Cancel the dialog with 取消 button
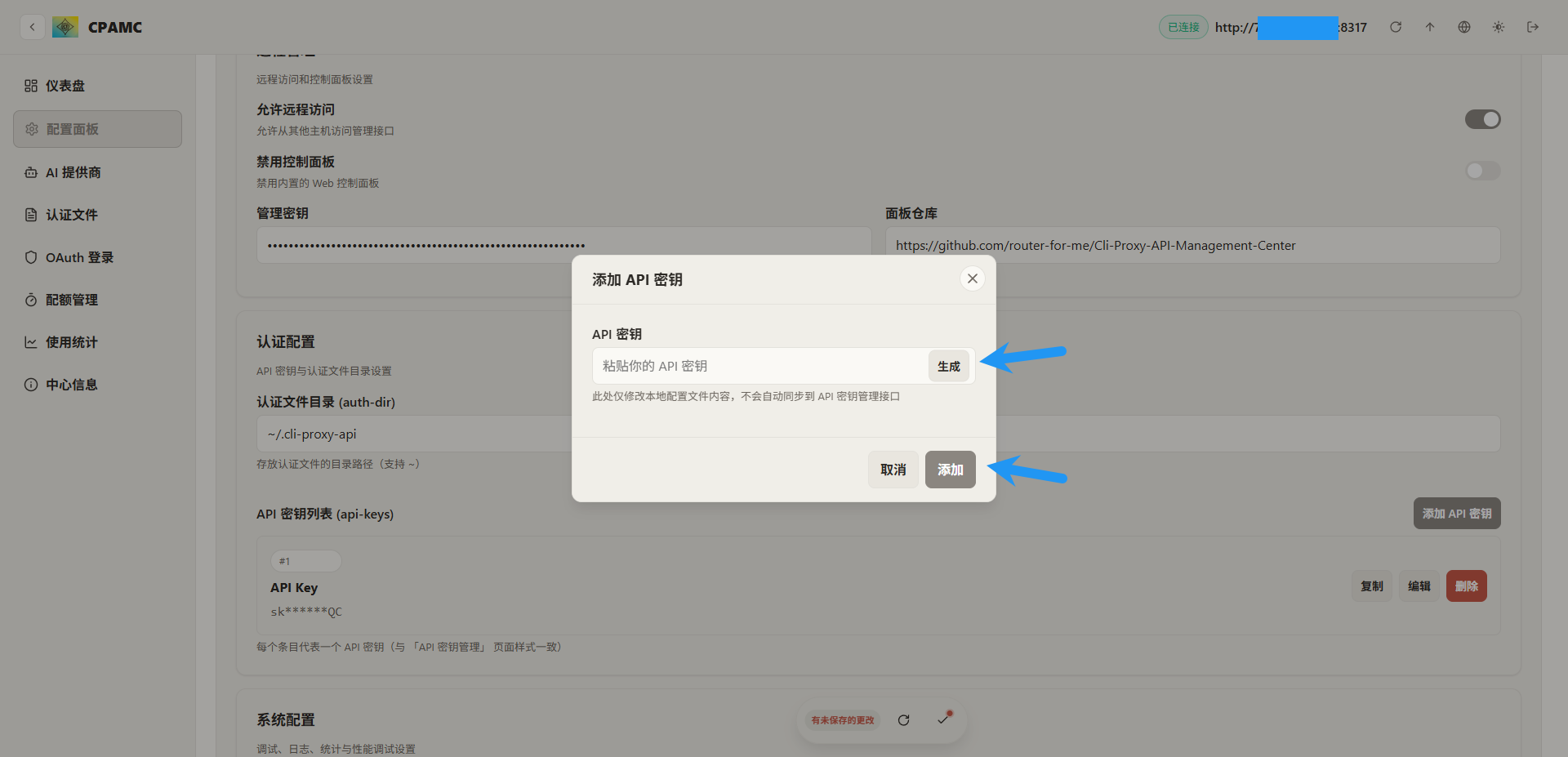This screenshot has width=1568, height=757. point(893,470)
